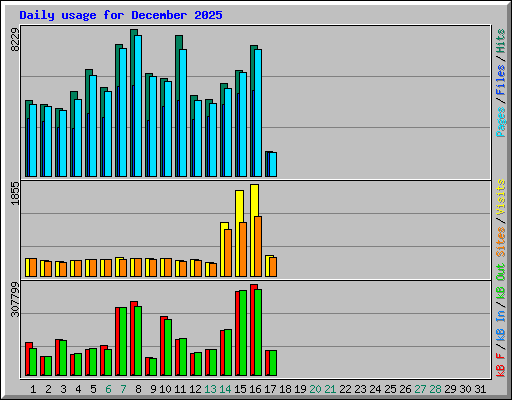Click the green kB Out bar for day 3
This screenshot has height=400, width=512.
(63, 358)
